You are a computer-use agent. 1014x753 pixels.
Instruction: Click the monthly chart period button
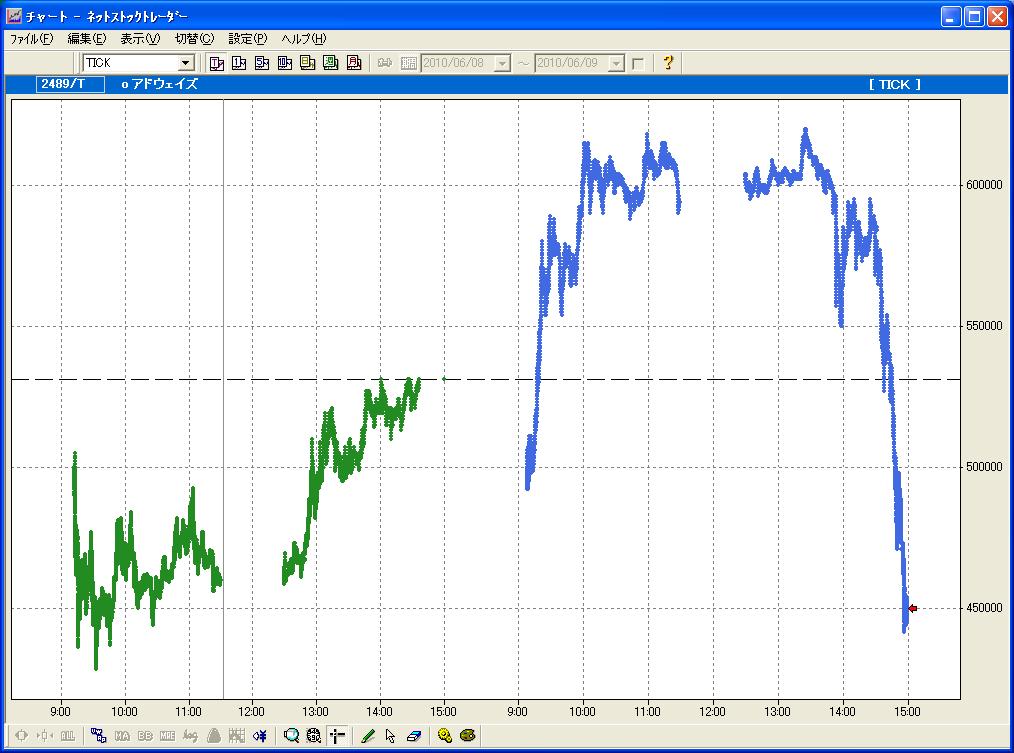pyautogui.click(x=353, y=63)
